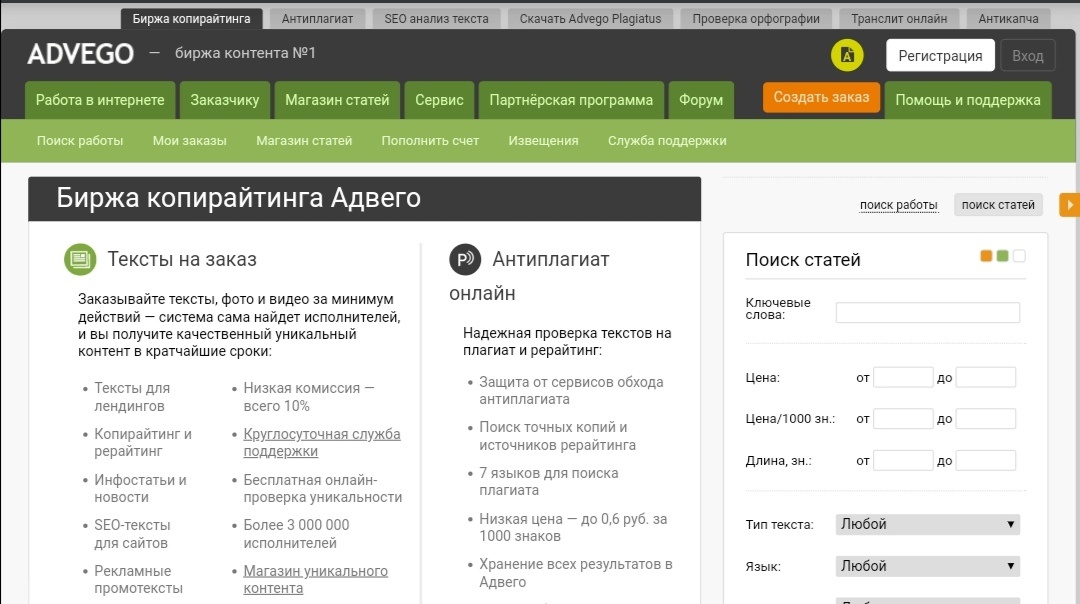This screenshot has height=604, width=1080.
Task: Click the ADVEGO logo text
Action: pos(81,54)
